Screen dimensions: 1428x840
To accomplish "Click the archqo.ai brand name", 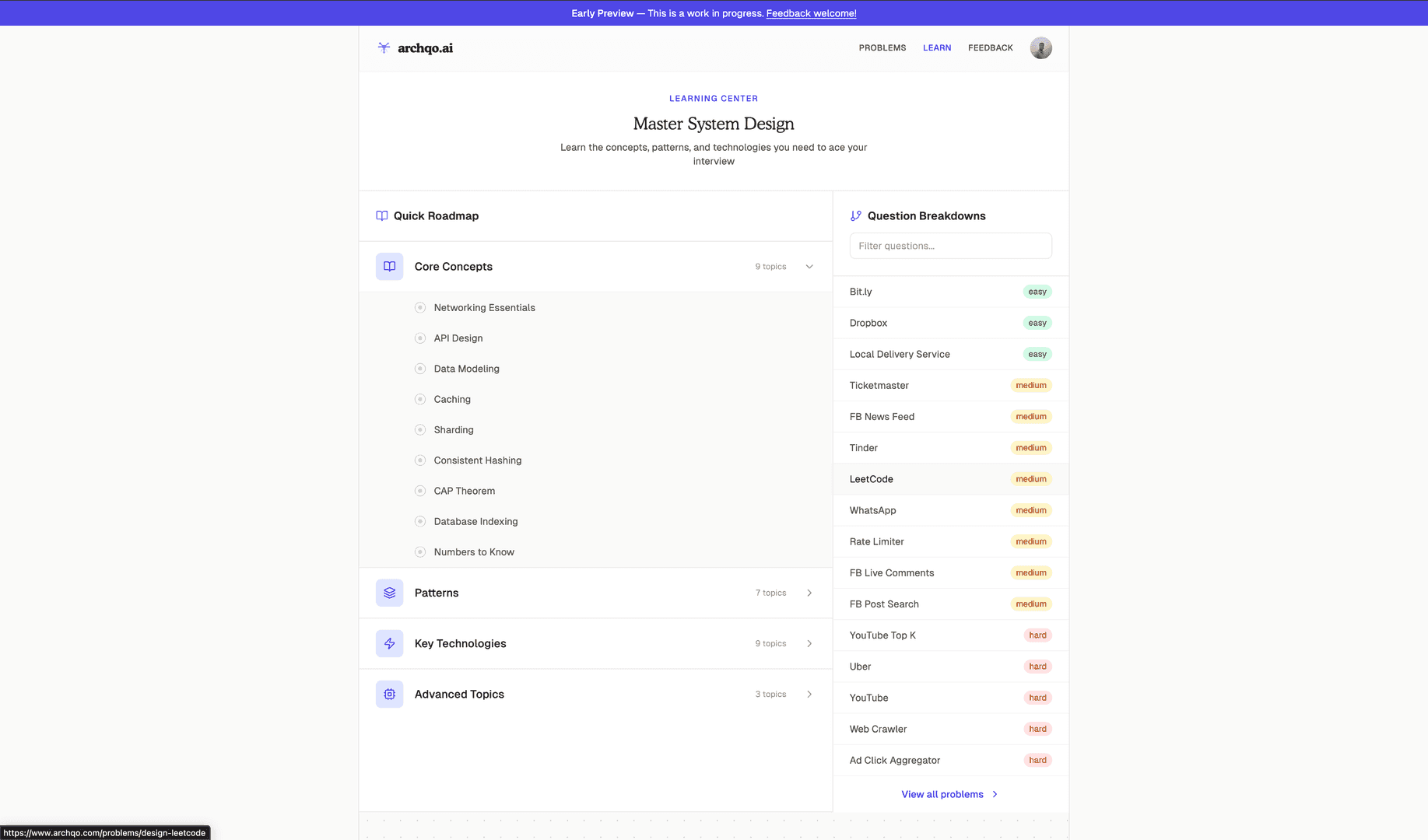I will (x=425, y=48).
